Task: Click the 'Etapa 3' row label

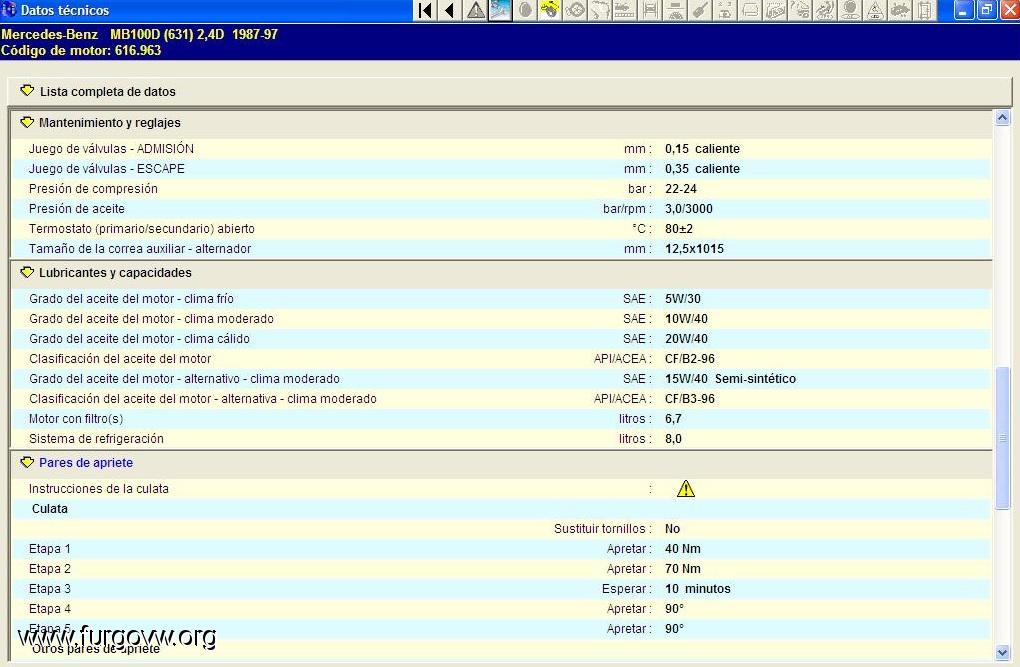Action: coord(49,589)
